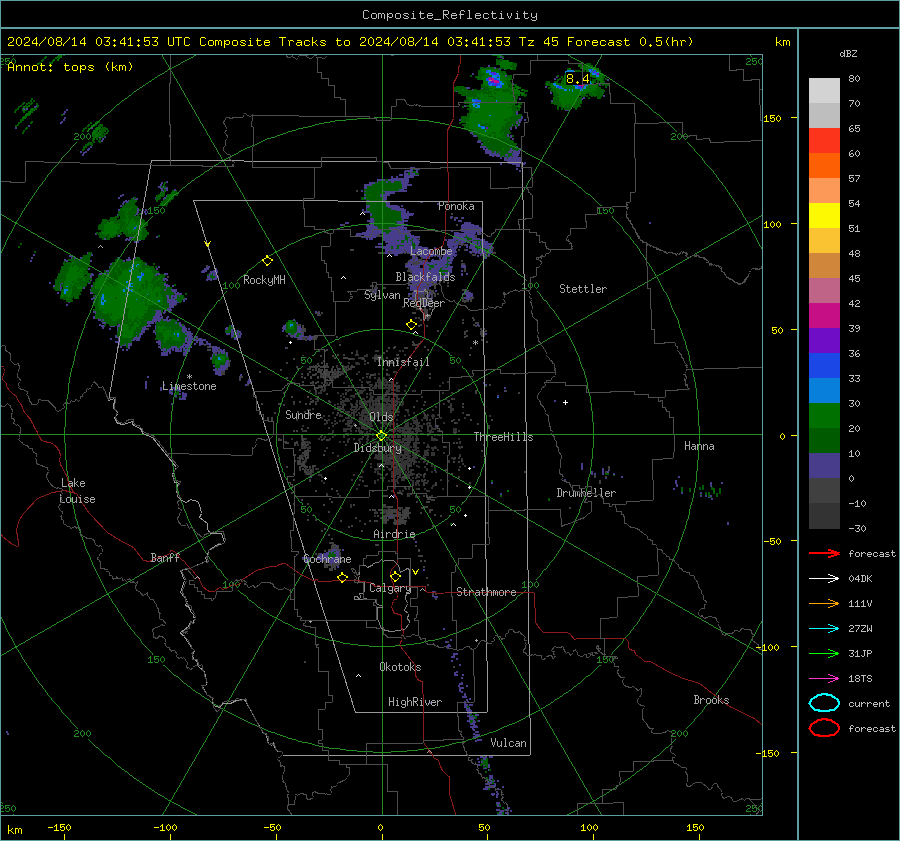Click the purple swatch between 39 and 36
Viewport: 900px width, 841px height.
[824, 341]
